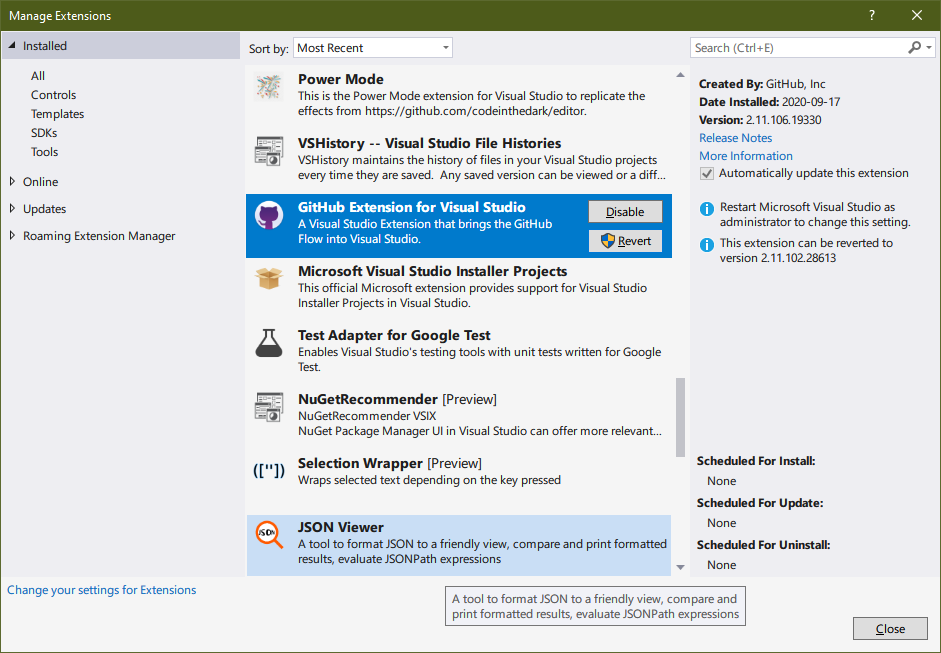The height and width of the screenshot is (653, 941).
Task: Disable the GitHub Extension
Action: 625,212
